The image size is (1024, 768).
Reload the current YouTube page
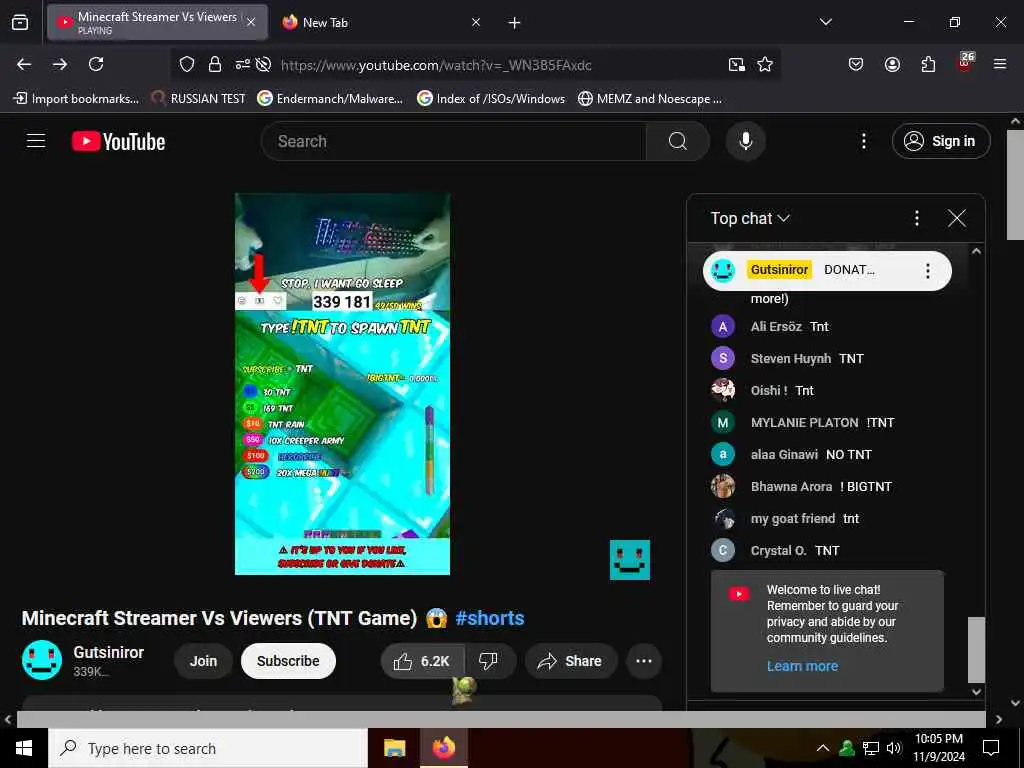pos(96,64)
